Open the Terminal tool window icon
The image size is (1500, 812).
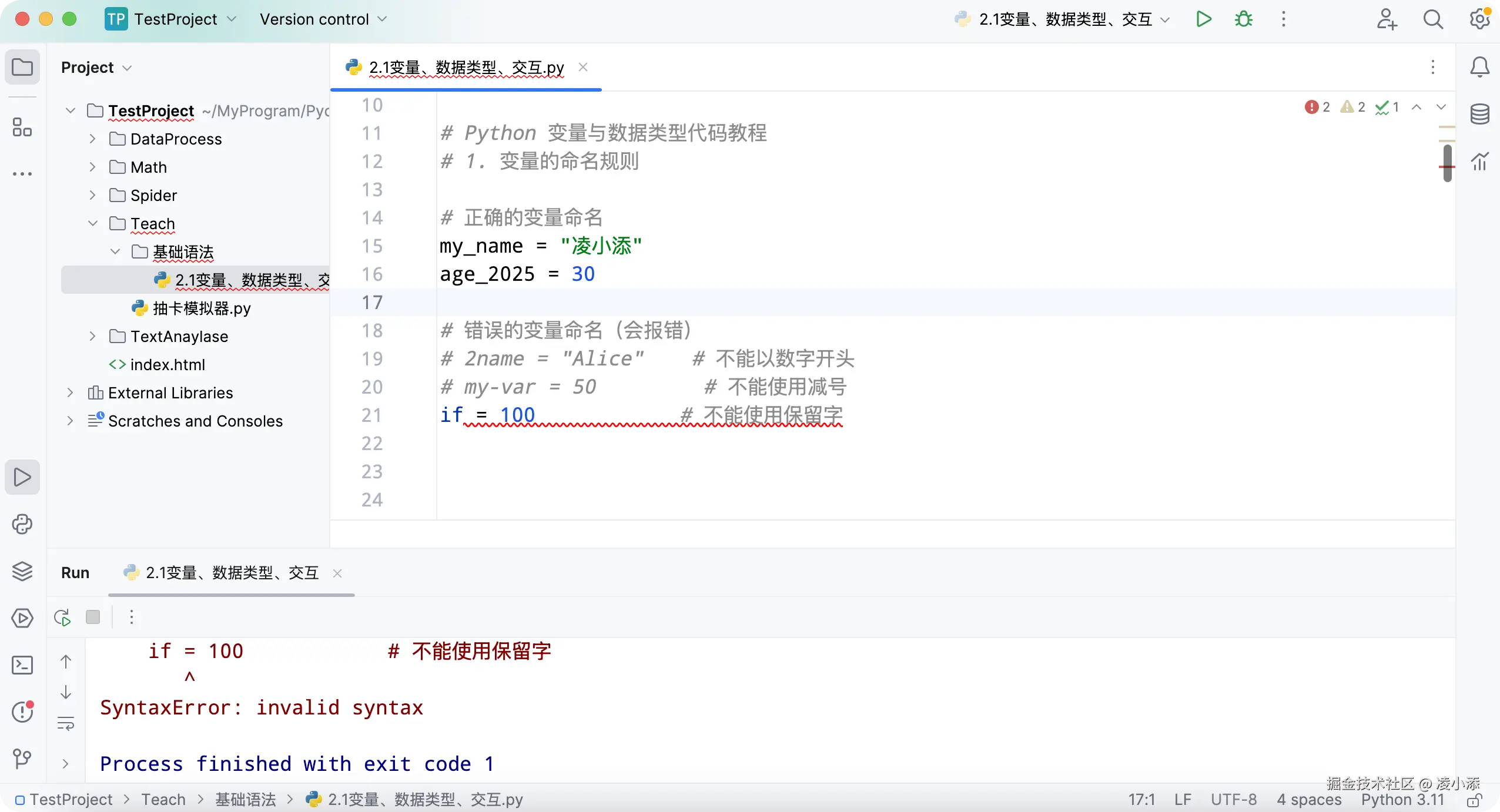[22, 665]
